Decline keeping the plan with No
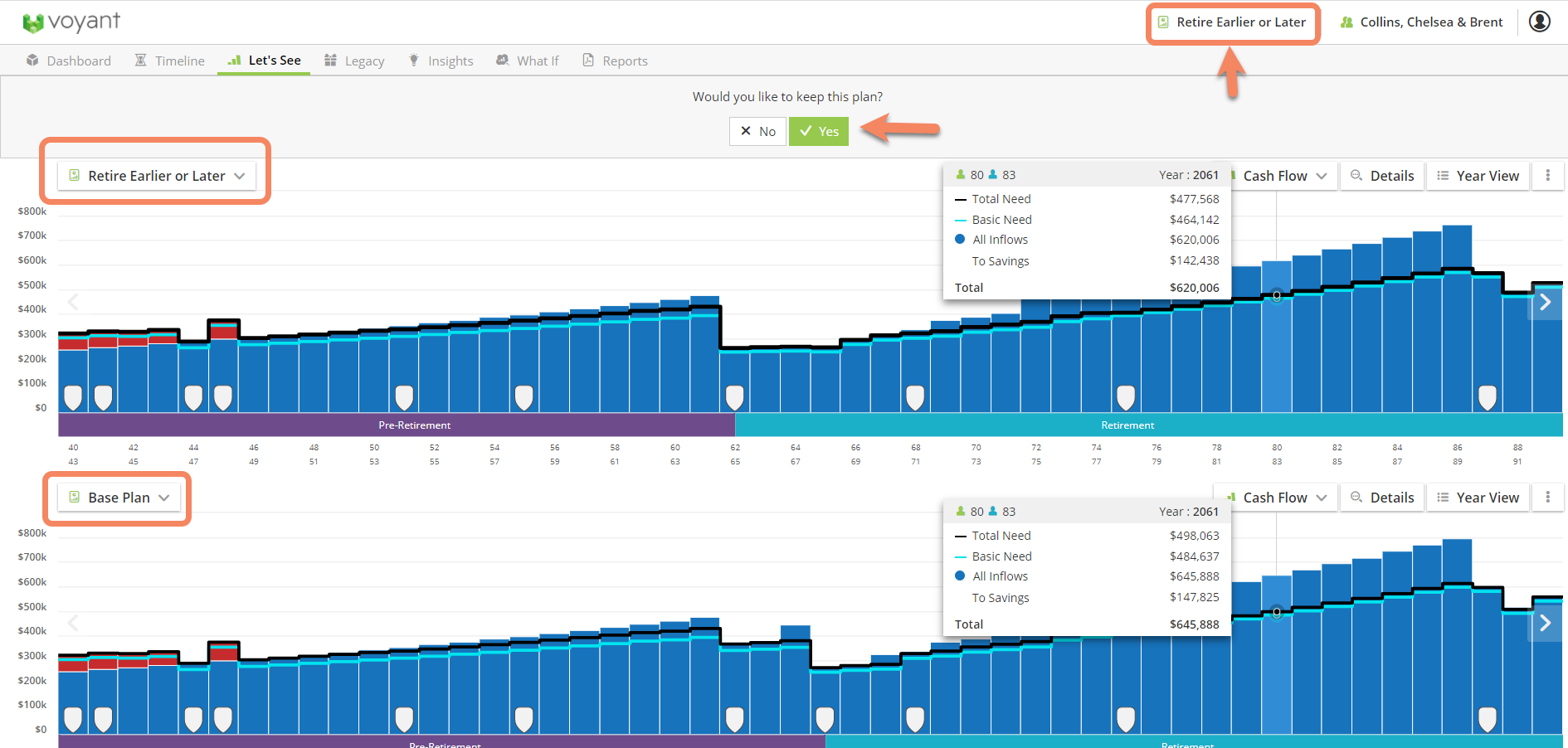 click(x=757, y=132)
